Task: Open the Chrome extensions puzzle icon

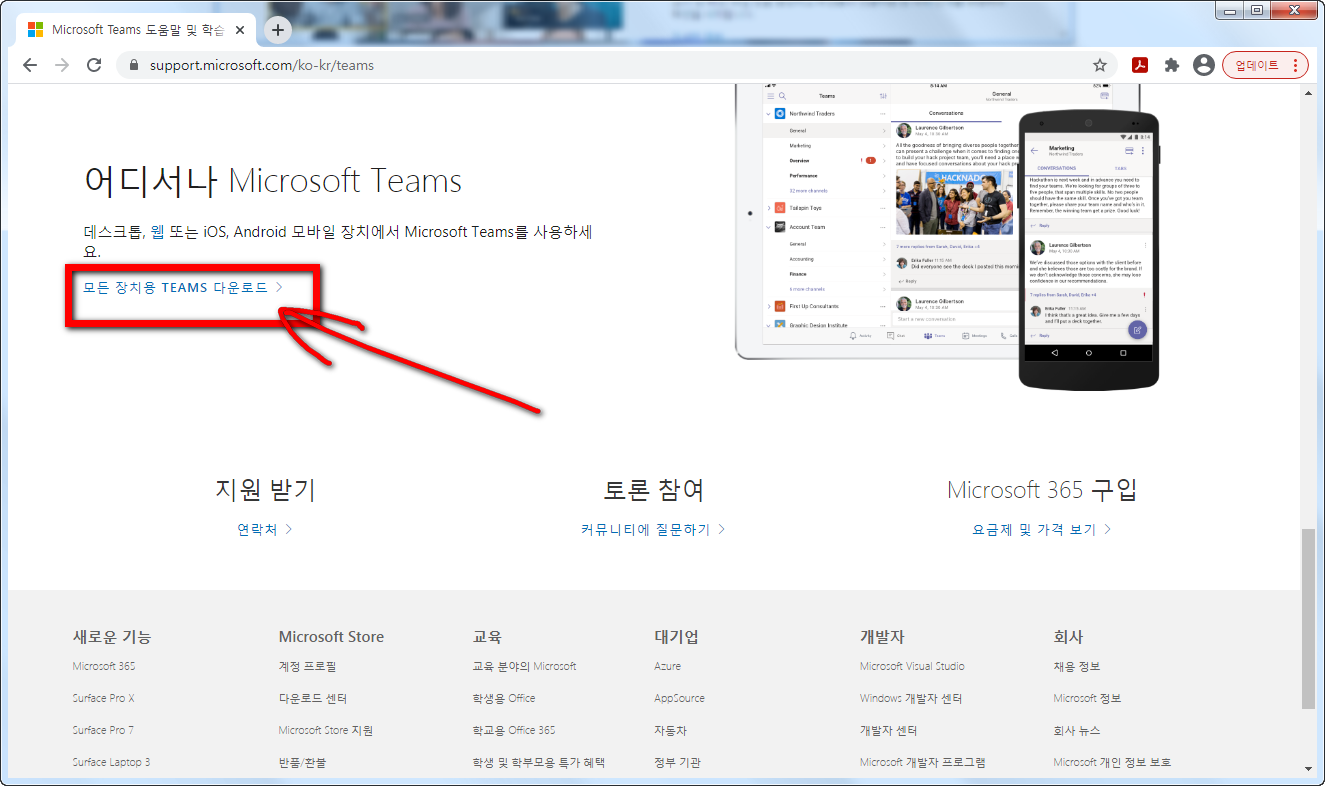Action: [x=1172, y=65]
